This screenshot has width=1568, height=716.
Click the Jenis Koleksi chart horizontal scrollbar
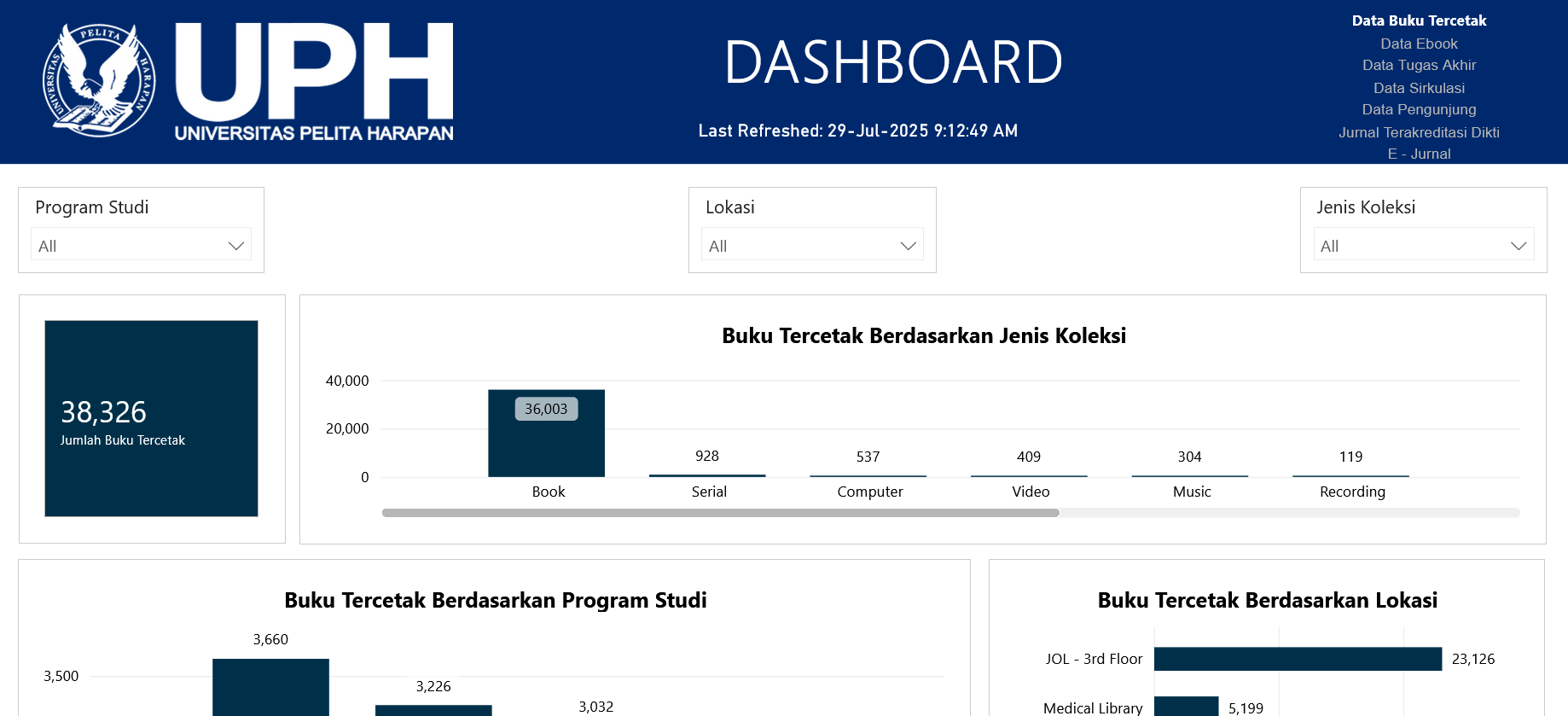(721, 513)
